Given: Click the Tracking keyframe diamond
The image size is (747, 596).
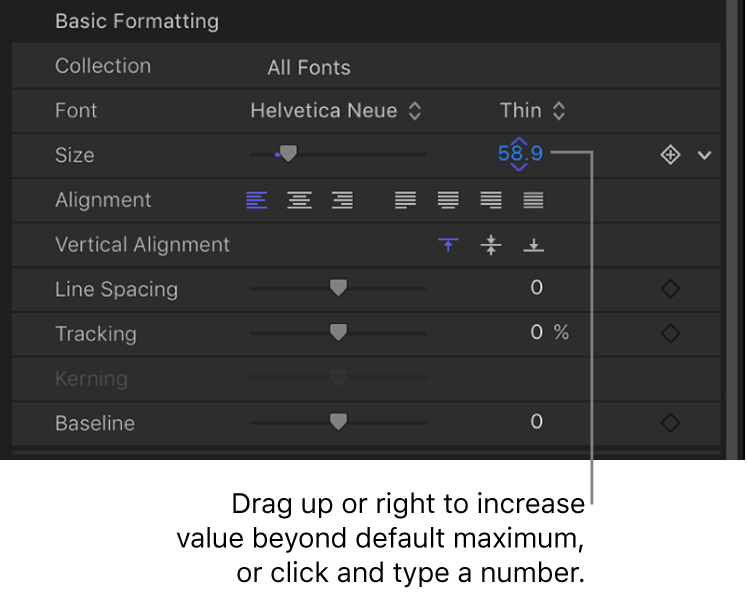Looking at the screenshot, I should (x=670, y=334).
